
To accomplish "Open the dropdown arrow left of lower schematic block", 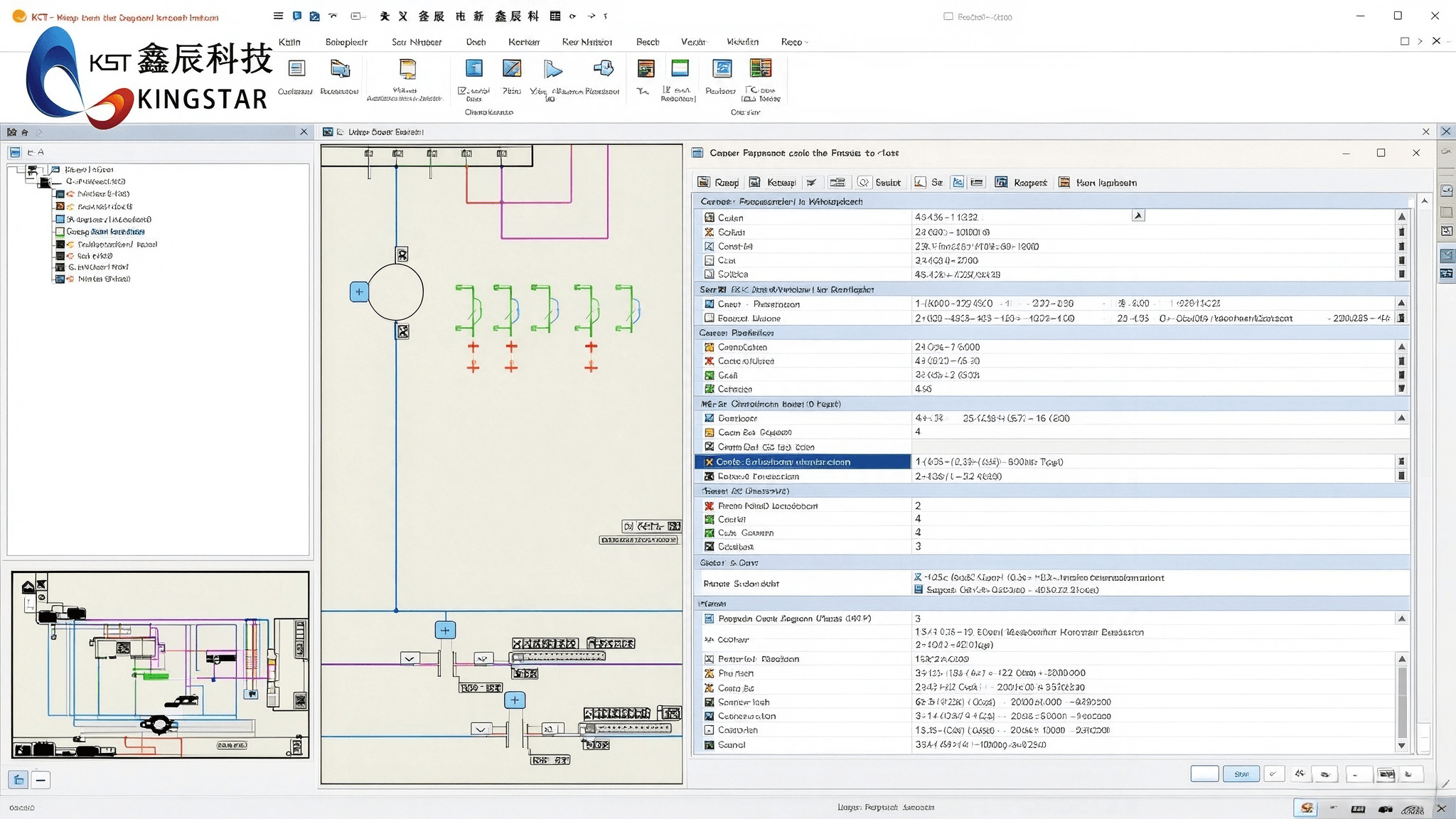I will point(481,729).
